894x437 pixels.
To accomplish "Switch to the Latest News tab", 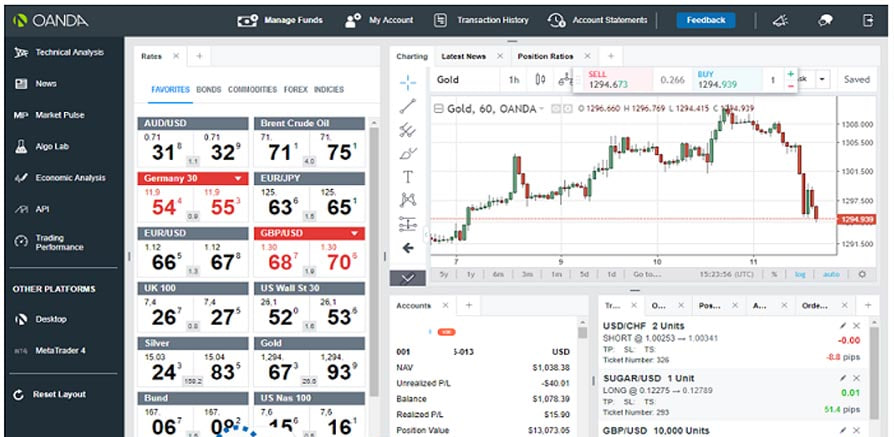I will pos(464,56).
